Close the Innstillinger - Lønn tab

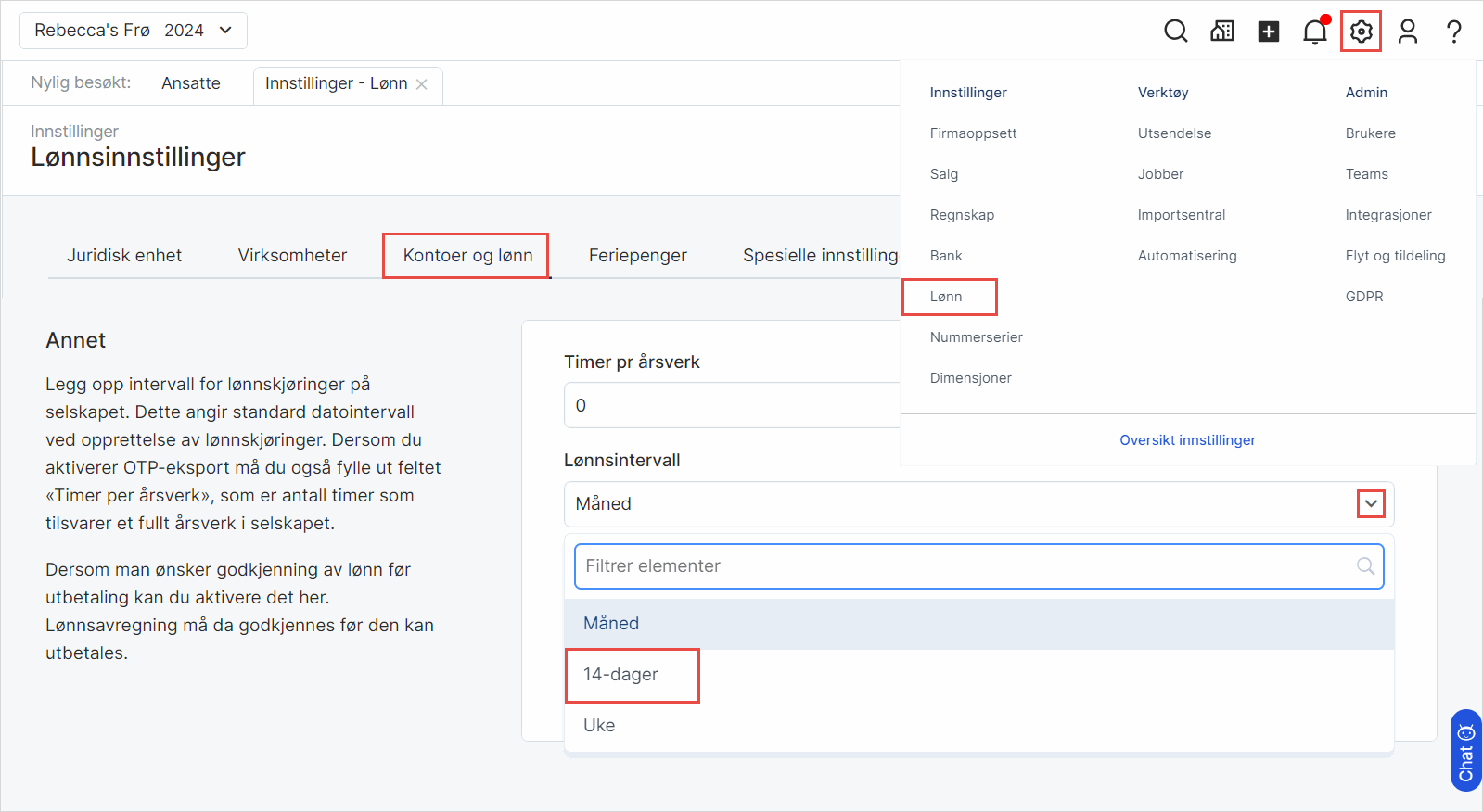pos(422,84)
